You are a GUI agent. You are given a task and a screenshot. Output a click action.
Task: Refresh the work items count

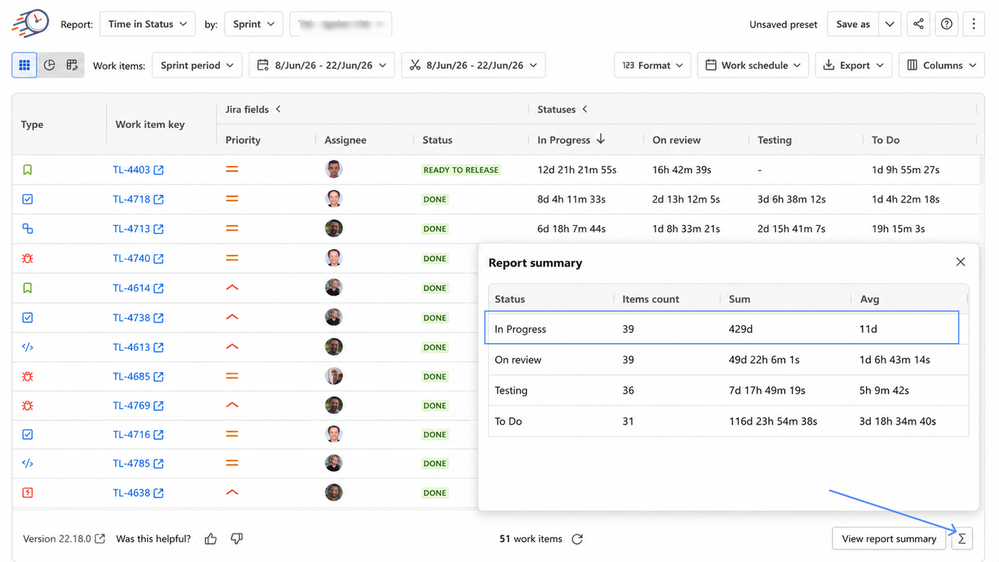pyautogui.click(x=577, y=539)
